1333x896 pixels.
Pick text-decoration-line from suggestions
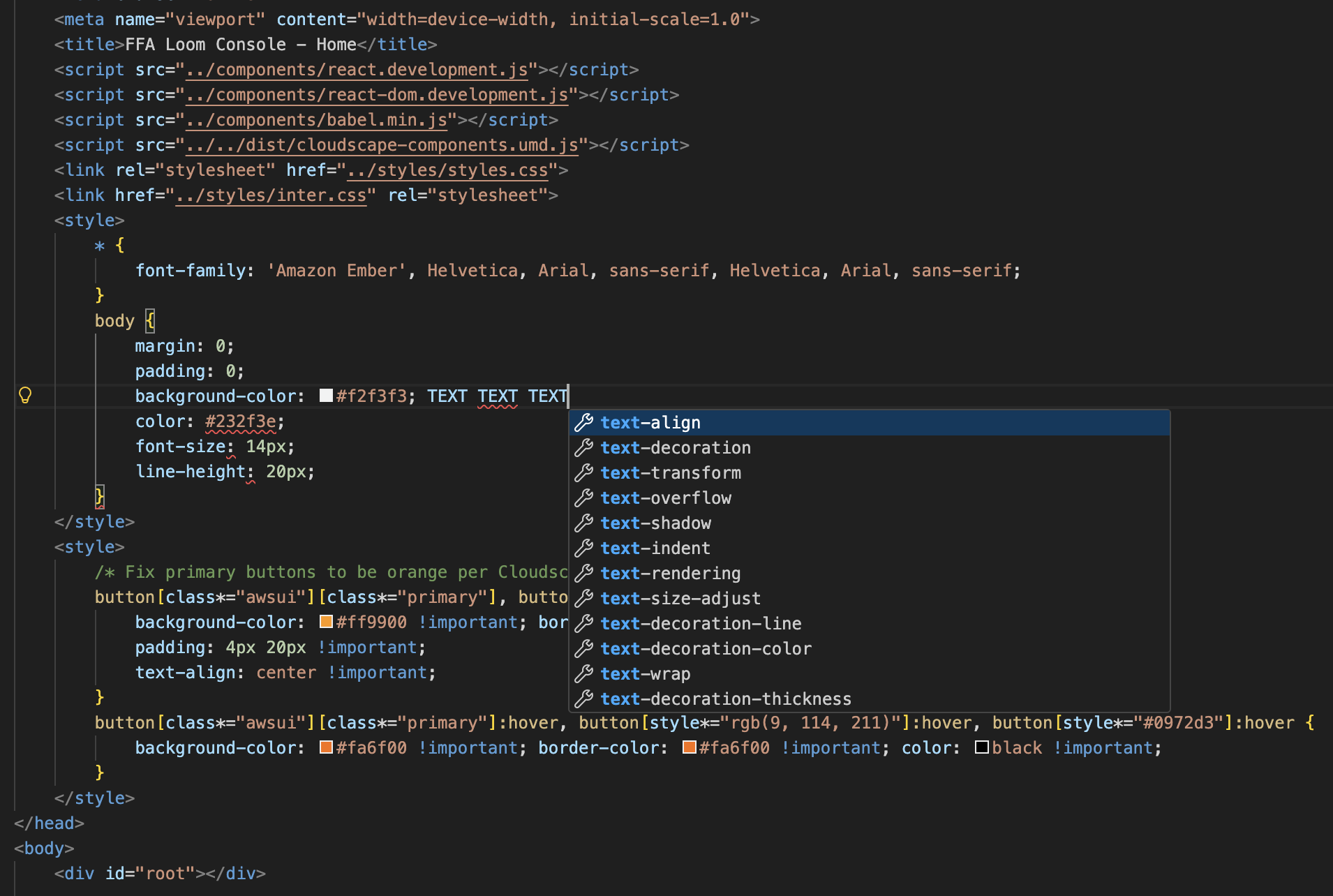[x=701, y=624]
